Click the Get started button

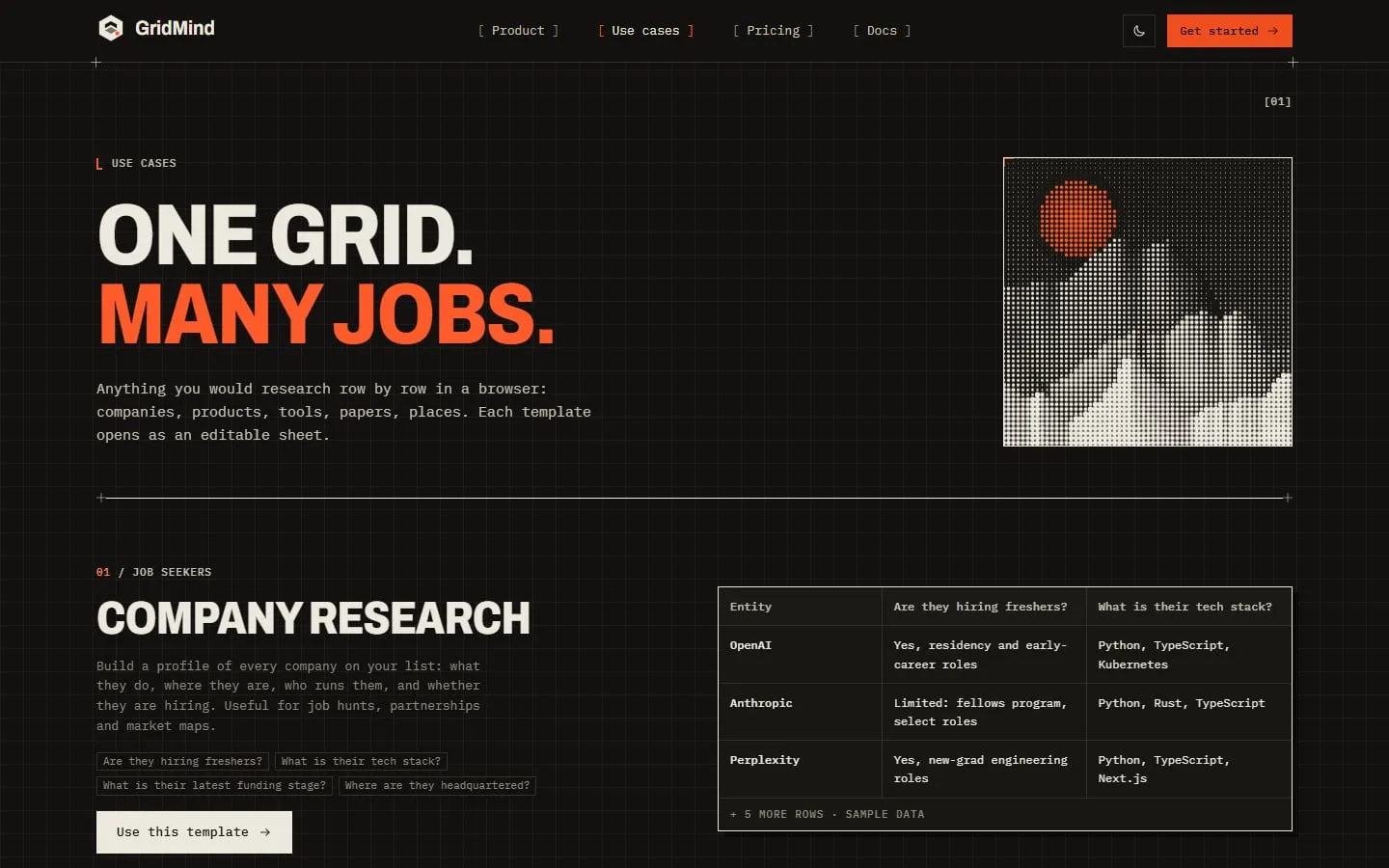point(1229,31)
